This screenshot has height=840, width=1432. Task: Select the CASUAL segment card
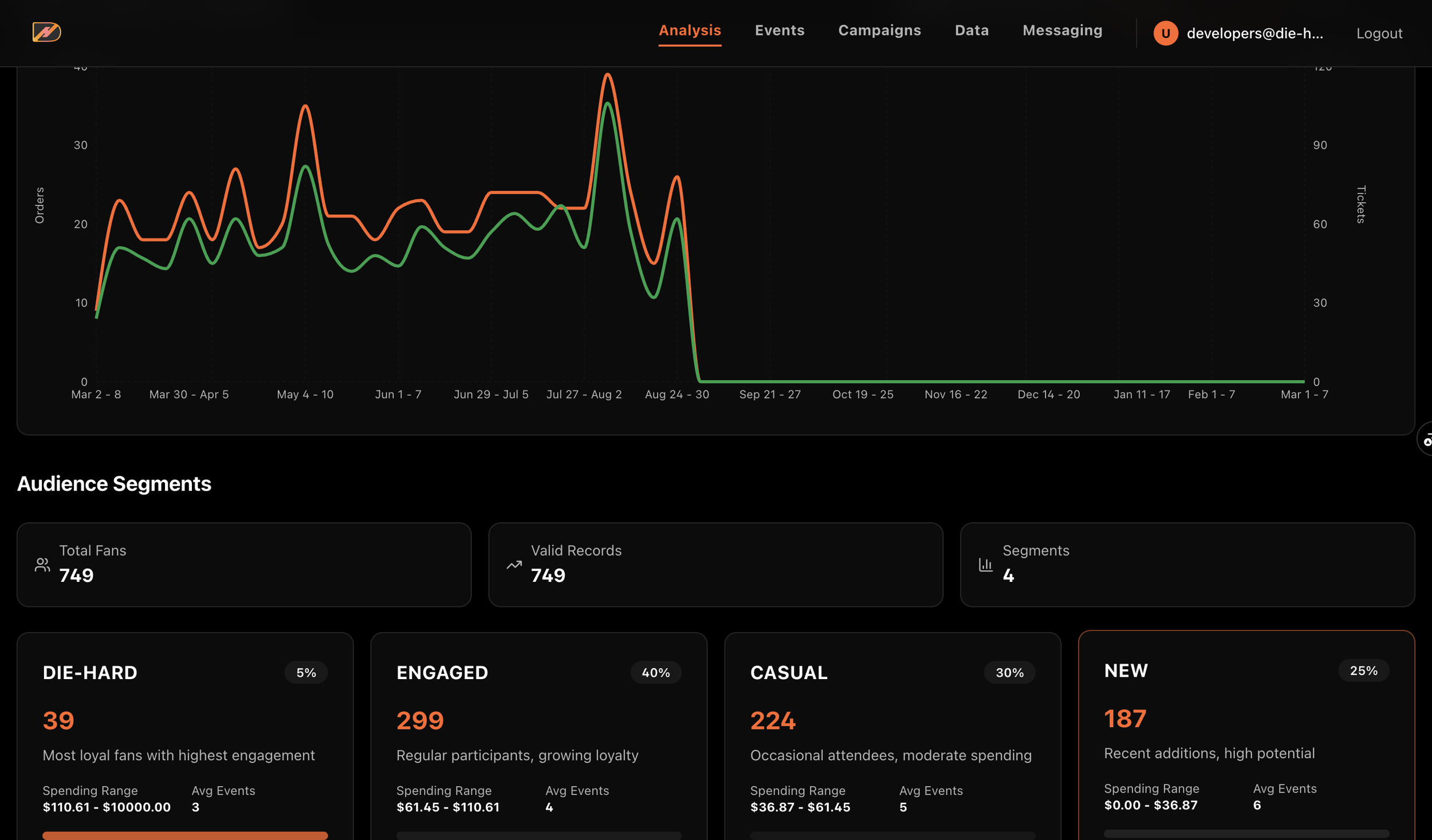point(892,739)
